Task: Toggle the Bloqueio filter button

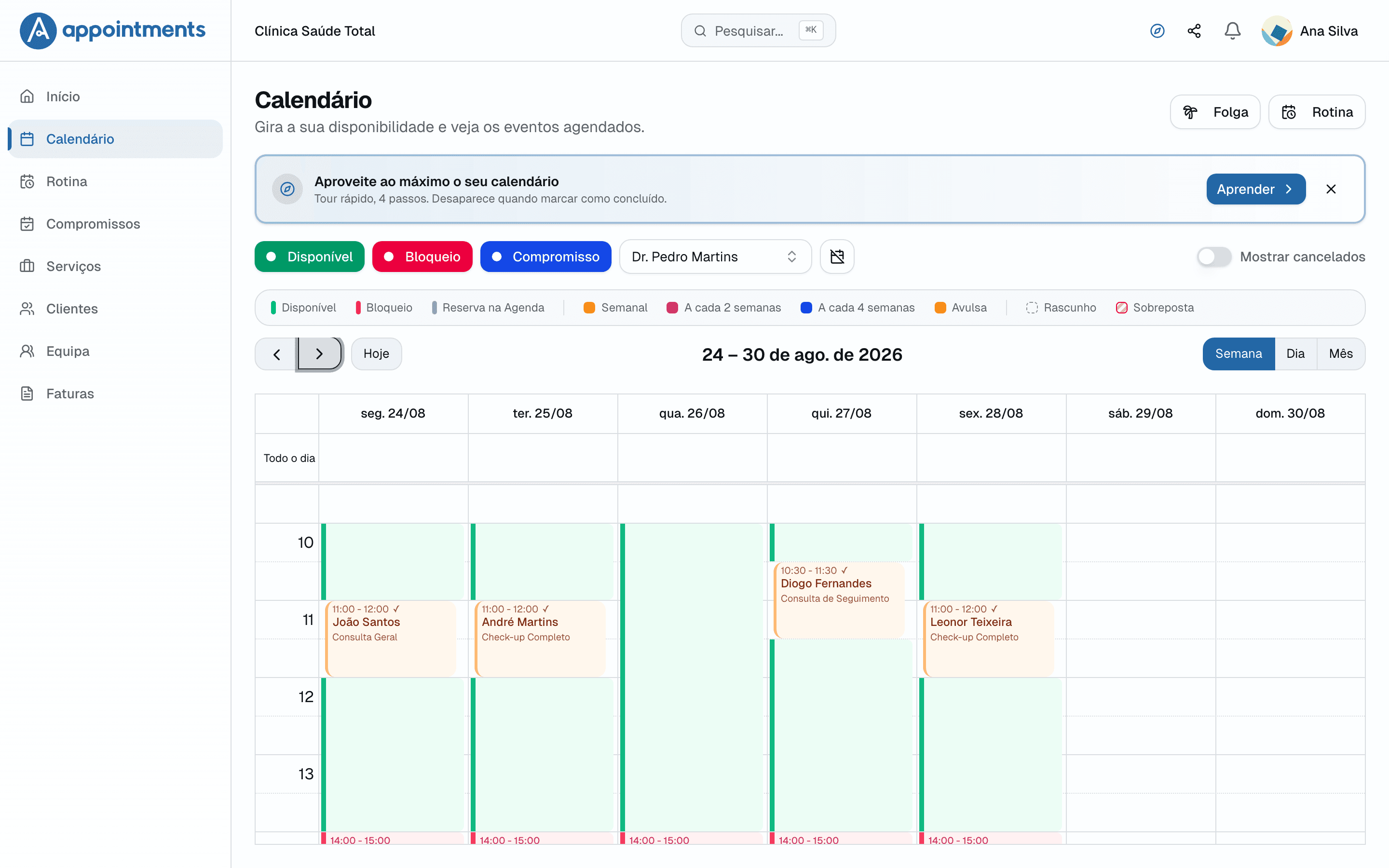Action: (422, 257)
